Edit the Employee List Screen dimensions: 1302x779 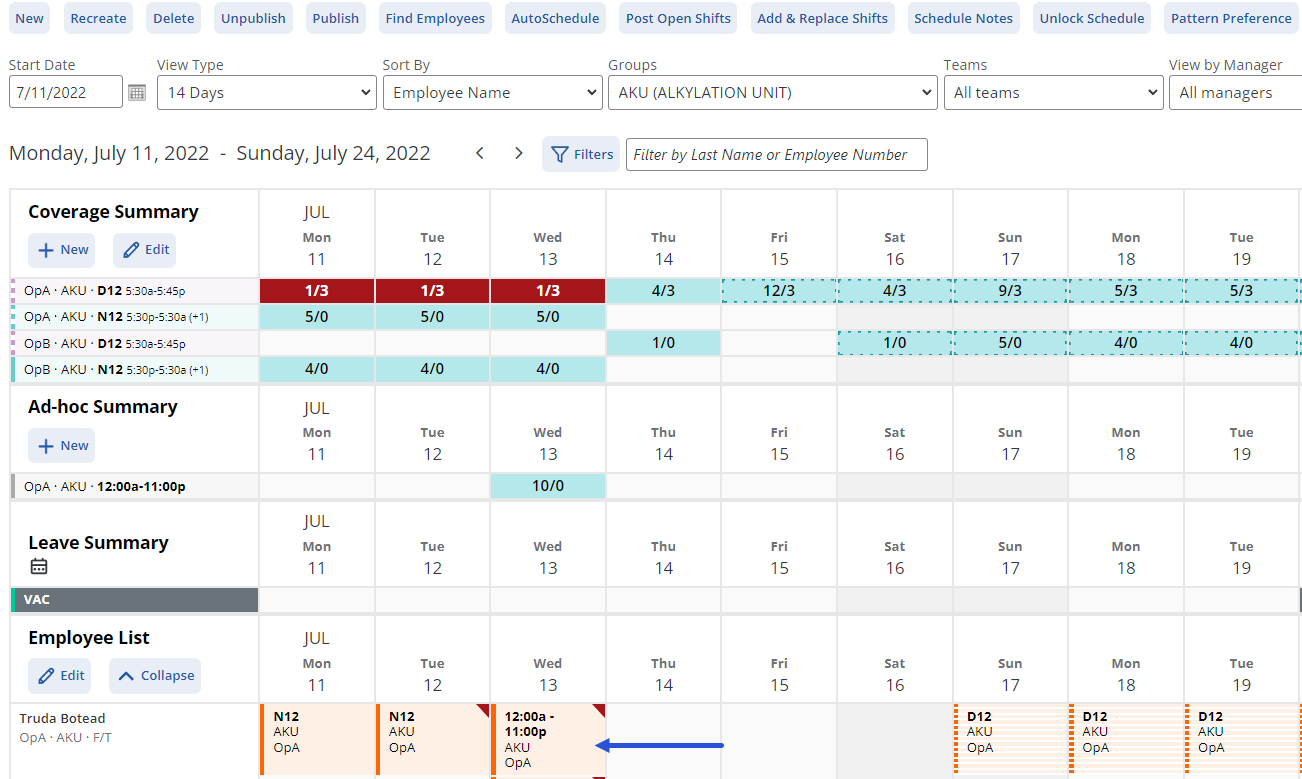point(59,676)
